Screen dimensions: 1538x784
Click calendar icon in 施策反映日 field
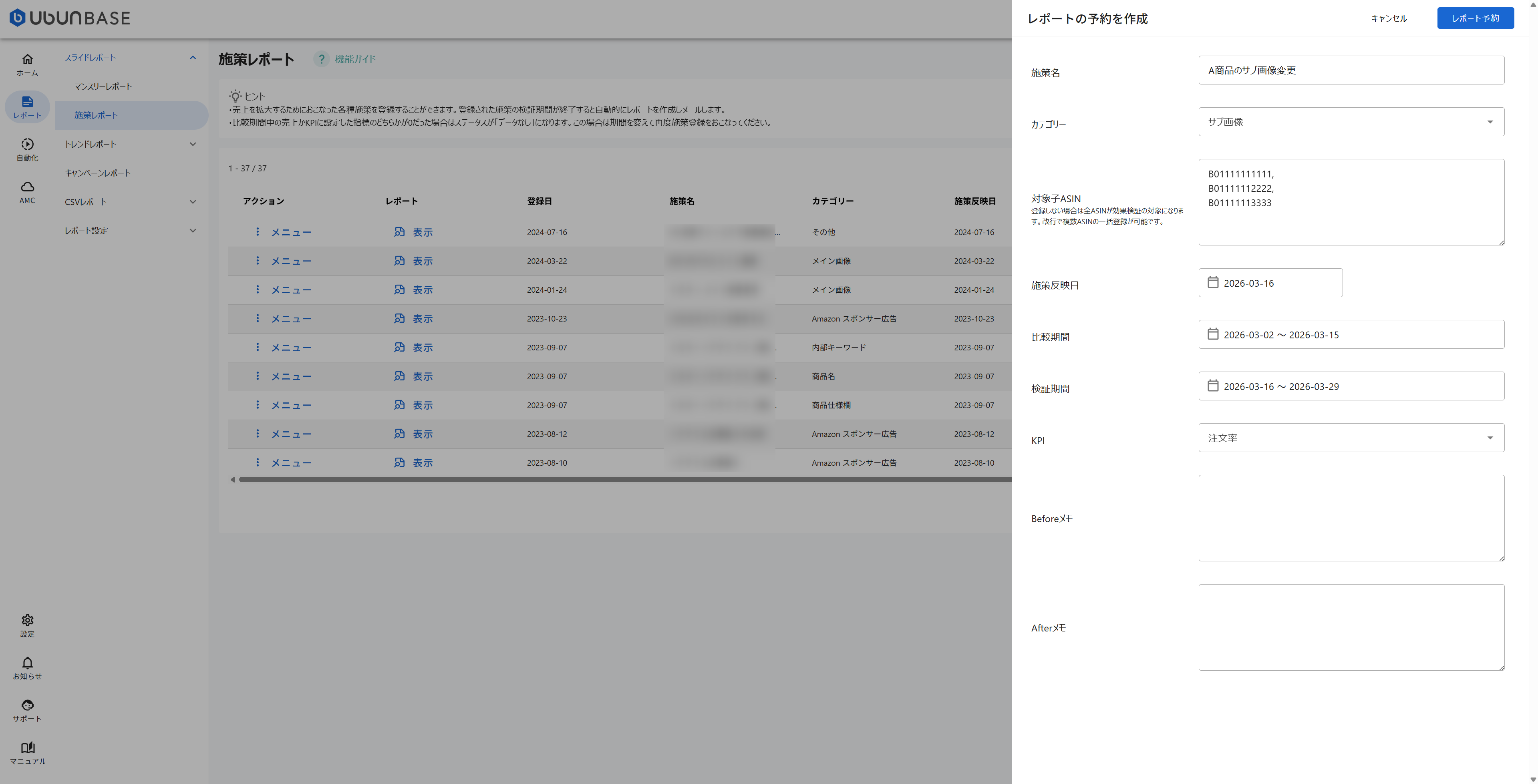(x=1213, y=282)
